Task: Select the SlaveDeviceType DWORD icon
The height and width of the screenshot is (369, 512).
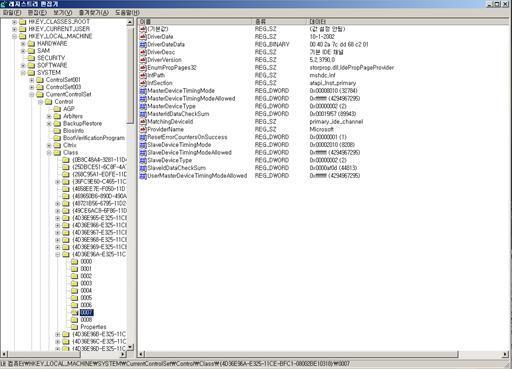Action: [x=143, y=160]
